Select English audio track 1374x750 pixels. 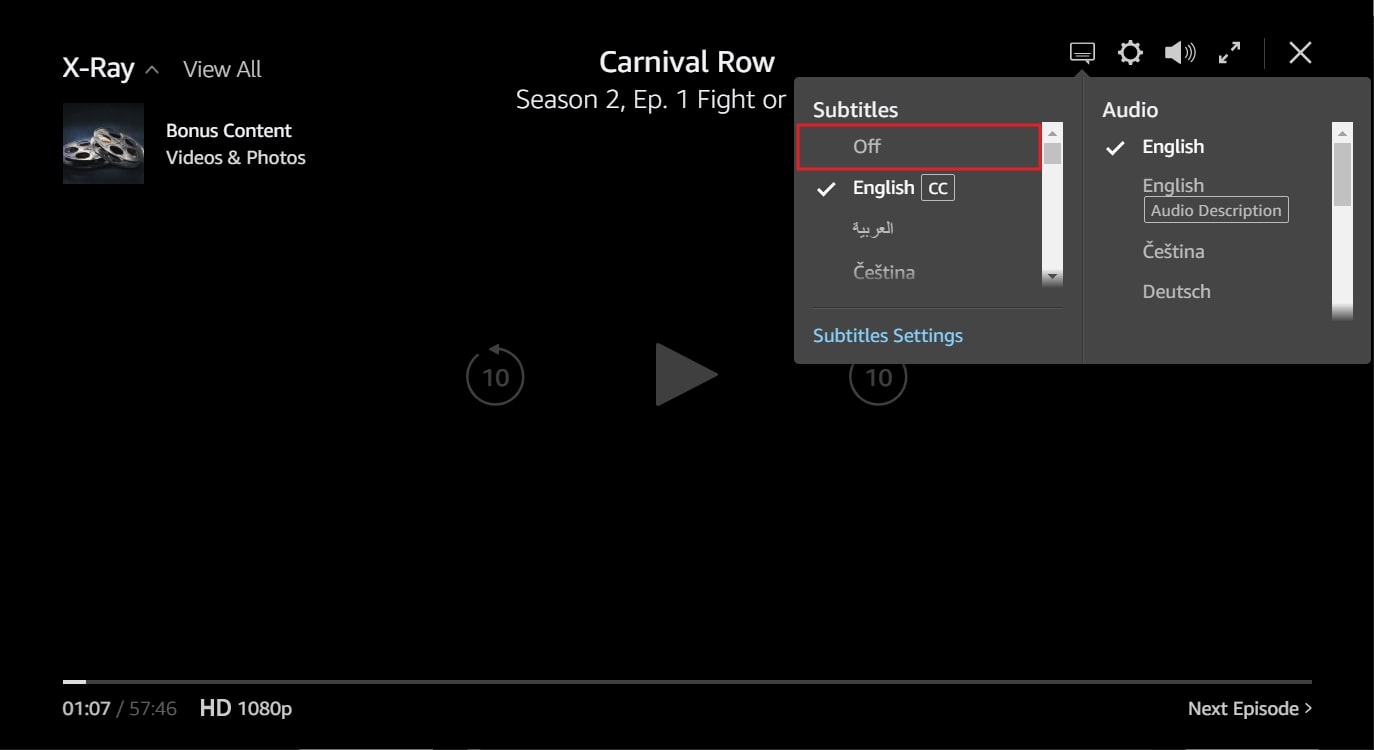[1173, 147]
